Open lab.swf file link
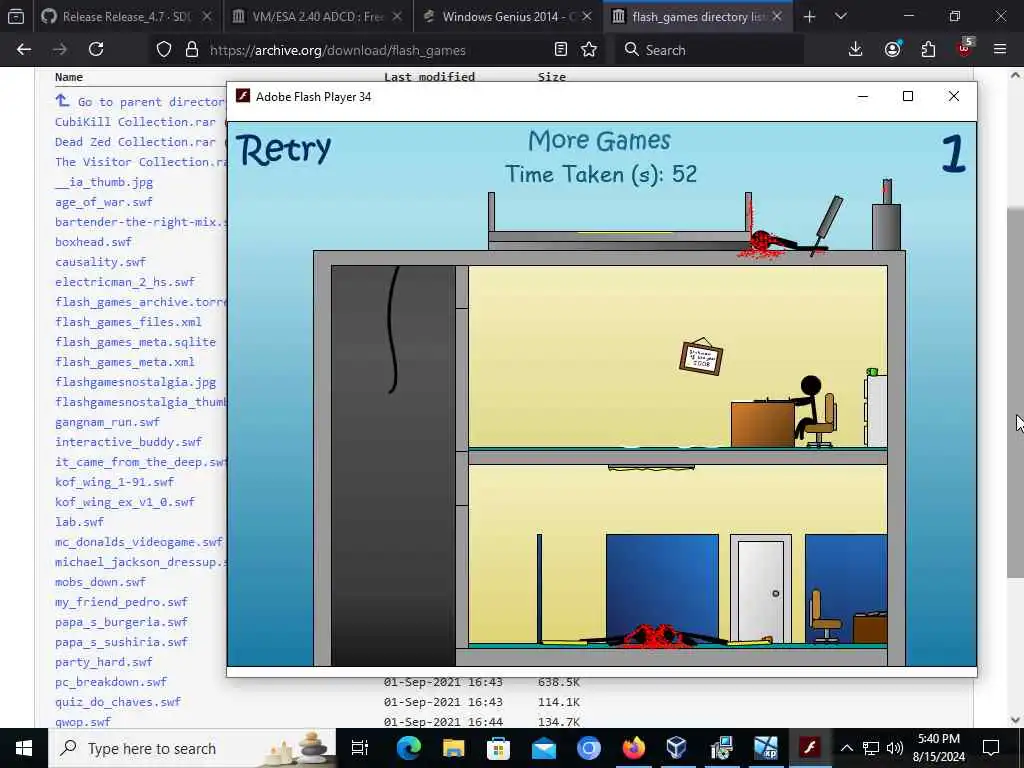This screenshot has width=1024, height=768. 80,522
